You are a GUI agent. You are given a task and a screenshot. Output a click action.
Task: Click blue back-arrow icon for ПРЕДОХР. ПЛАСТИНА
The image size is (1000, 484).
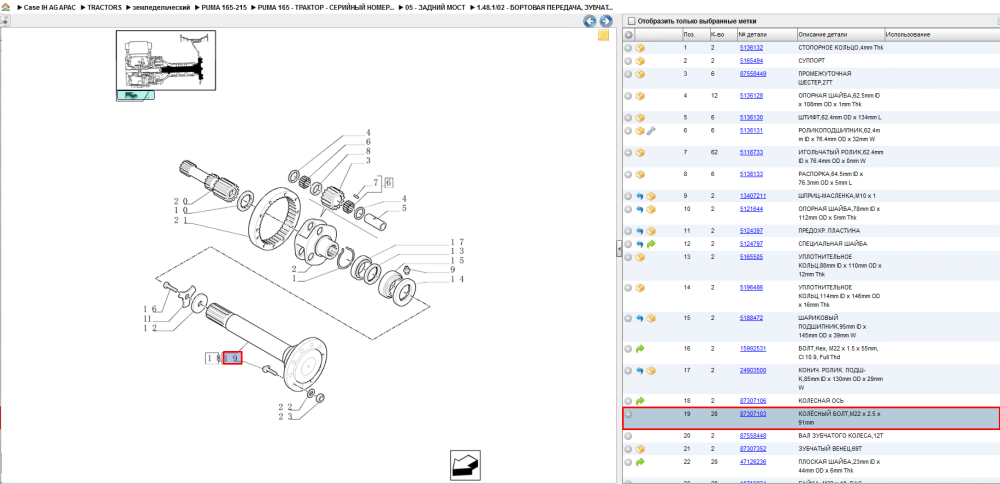tap(640, 231)
